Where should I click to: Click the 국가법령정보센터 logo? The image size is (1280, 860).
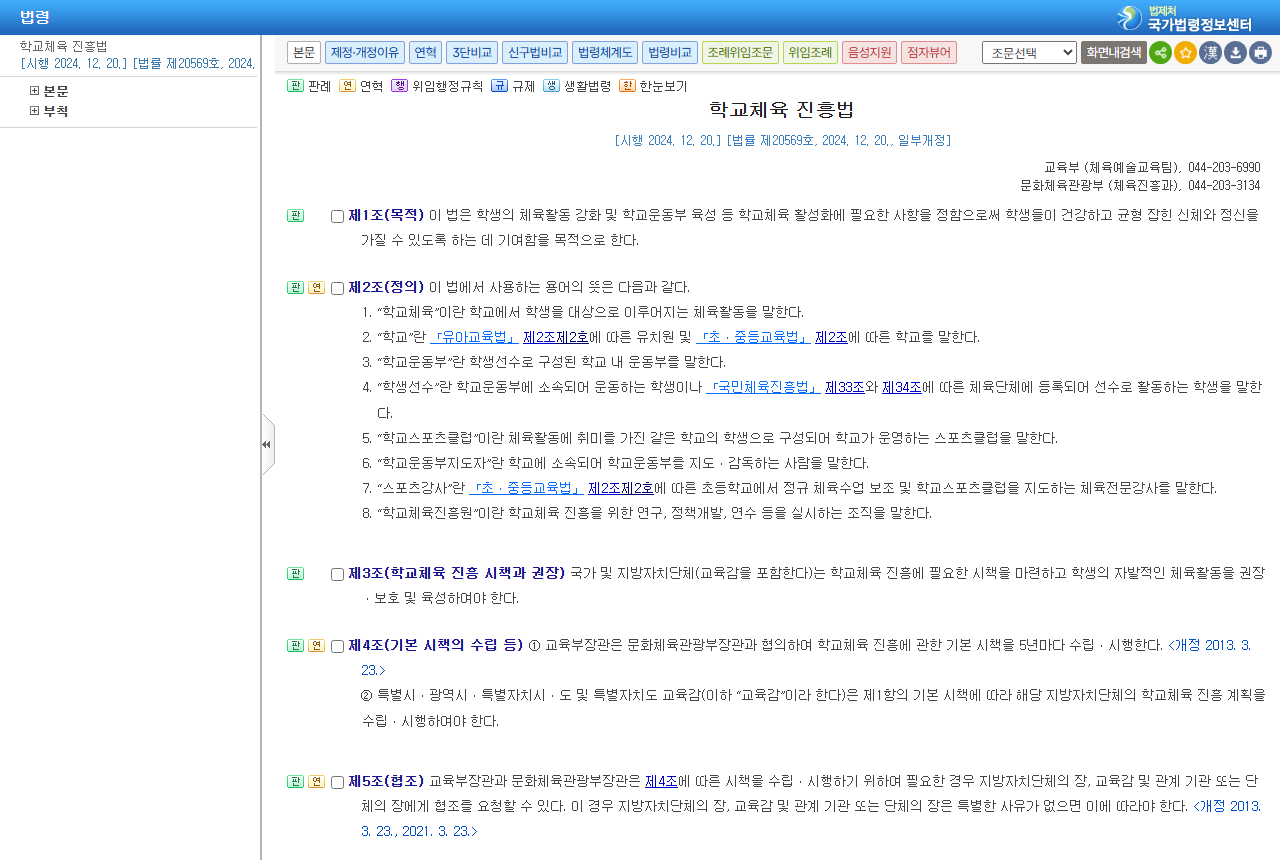click(1185, 18)
